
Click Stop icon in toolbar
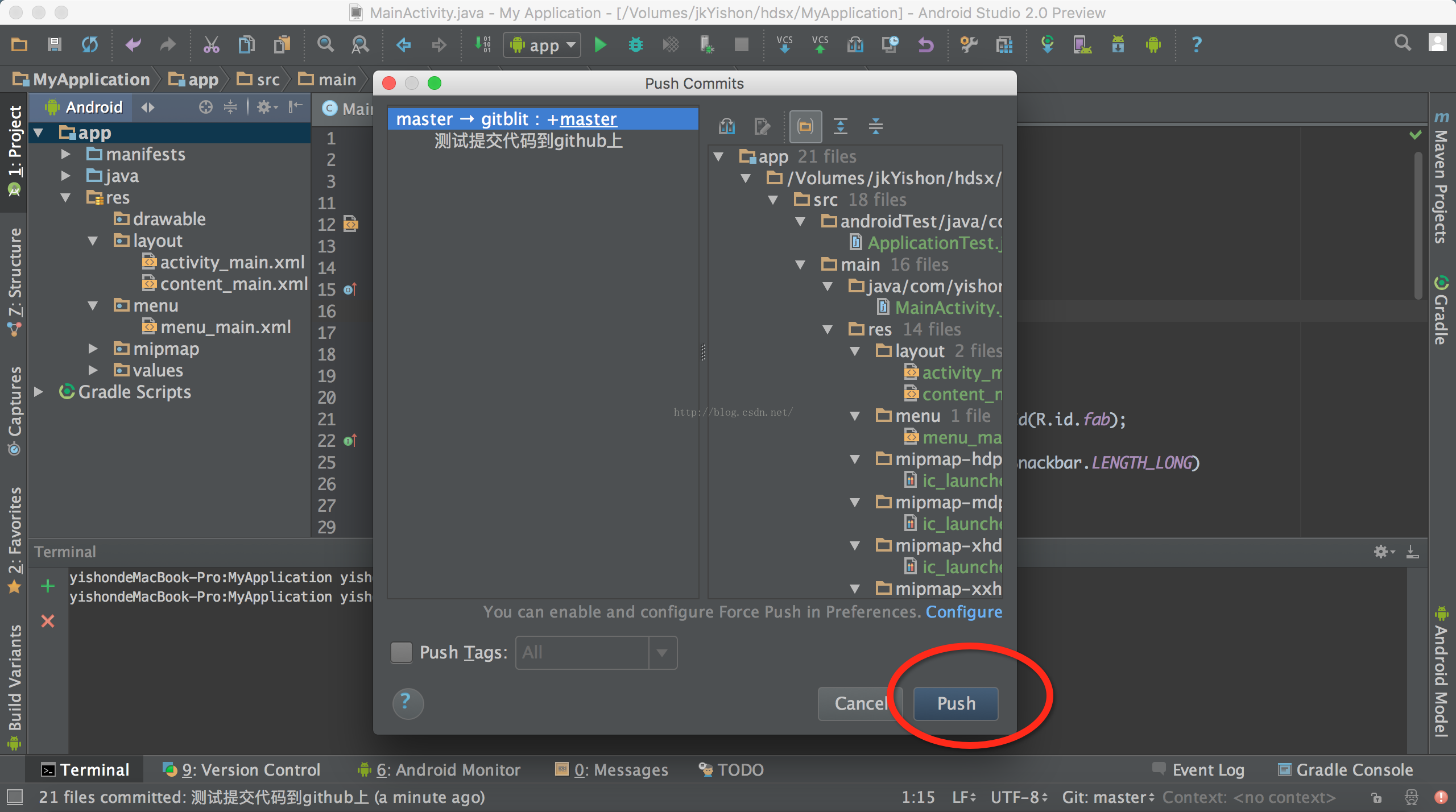[741, 44]
